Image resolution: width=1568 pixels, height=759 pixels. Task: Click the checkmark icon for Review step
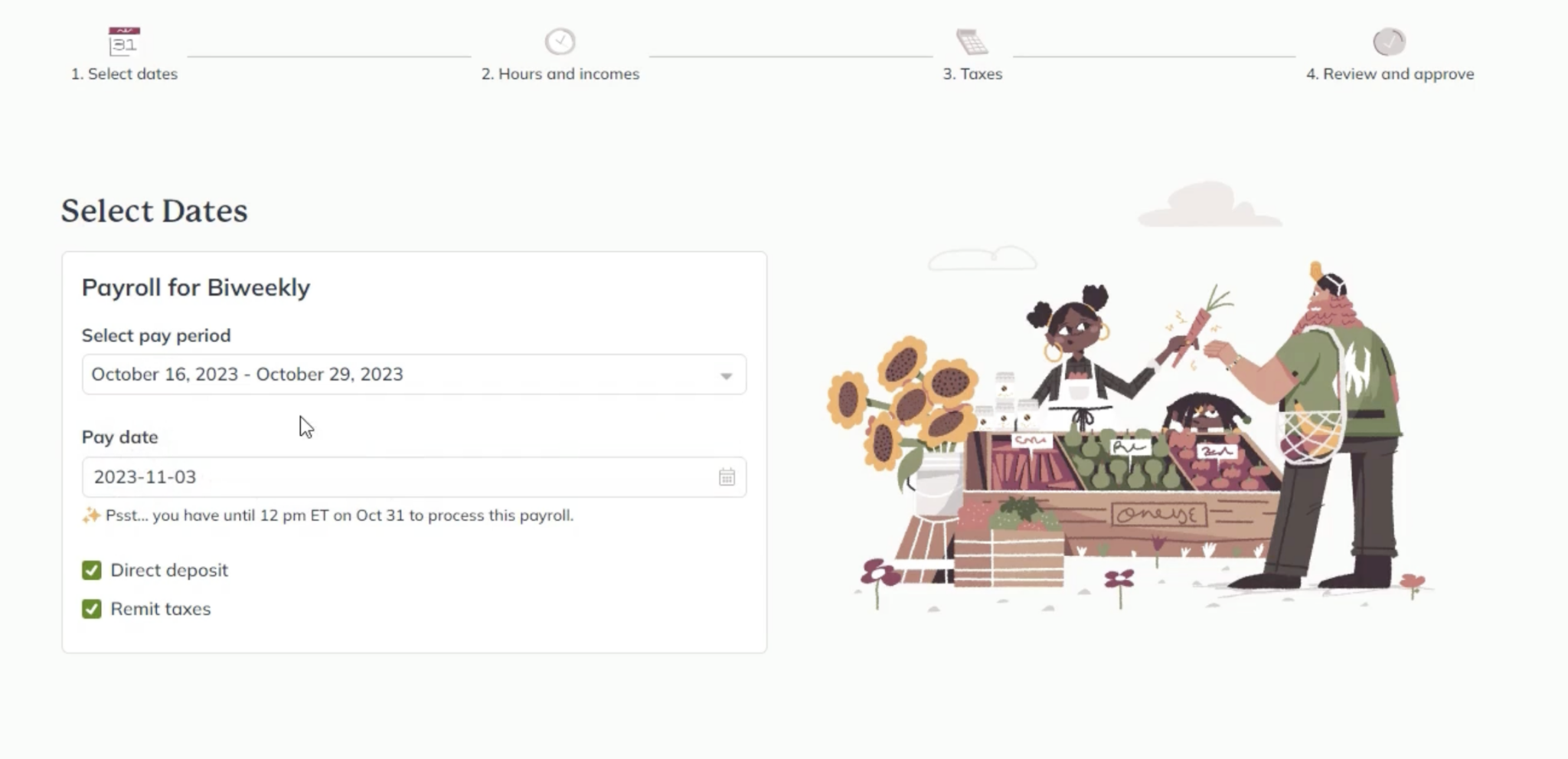click(x=1389, y=41)
